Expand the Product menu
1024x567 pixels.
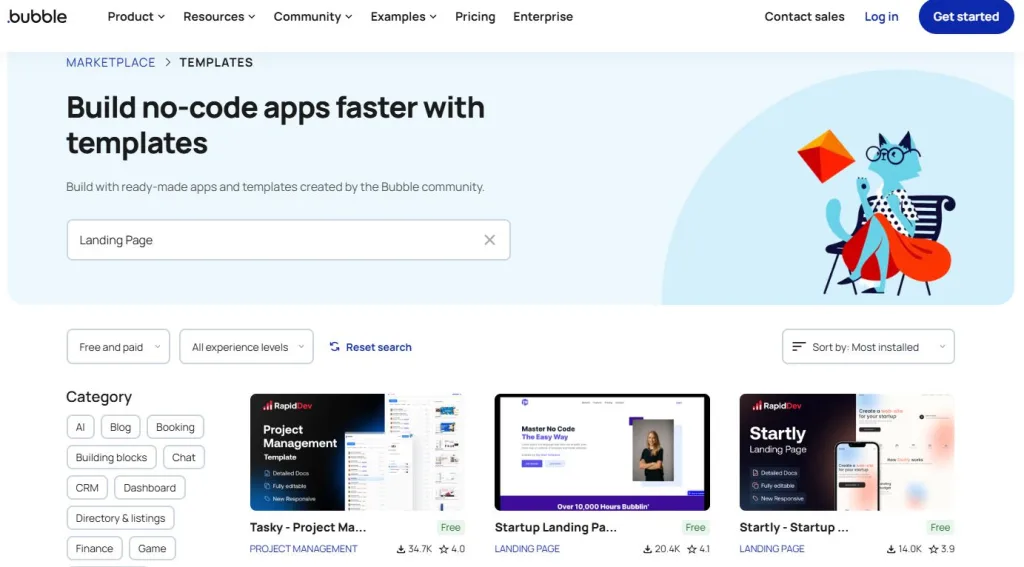(136, 16)
